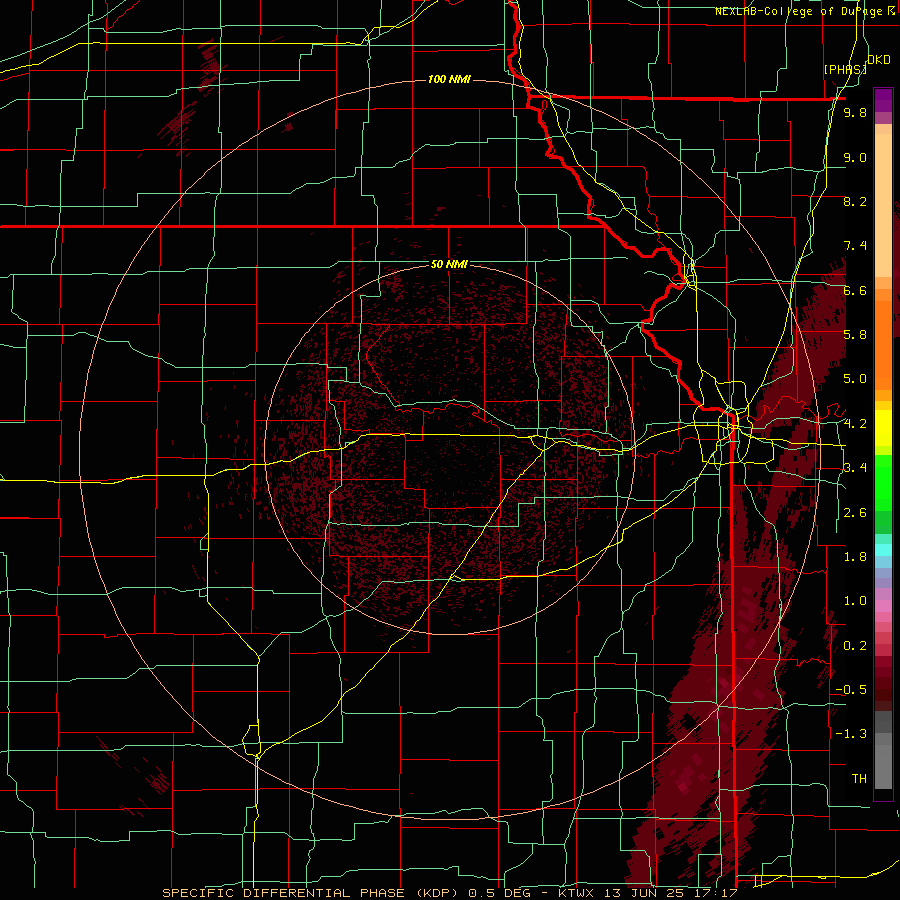Click the 6.6 value on the color scale
The width and height of the screenshot is (900, 900).
pos(855,290)
